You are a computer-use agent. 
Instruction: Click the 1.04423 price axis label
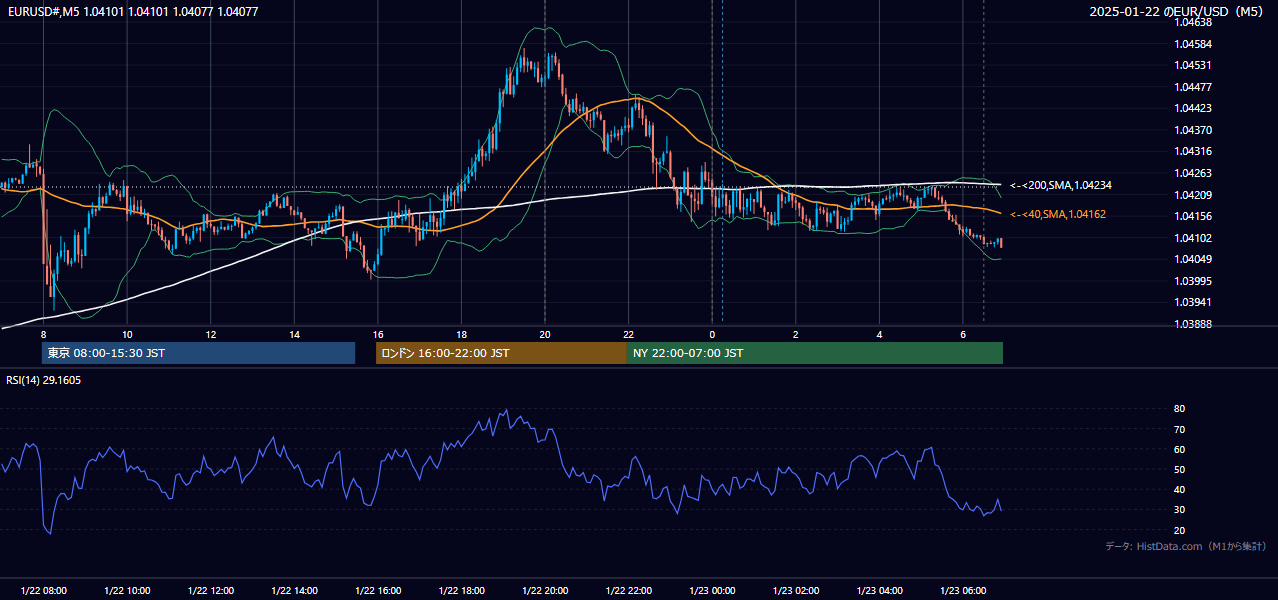point(1193,108)
